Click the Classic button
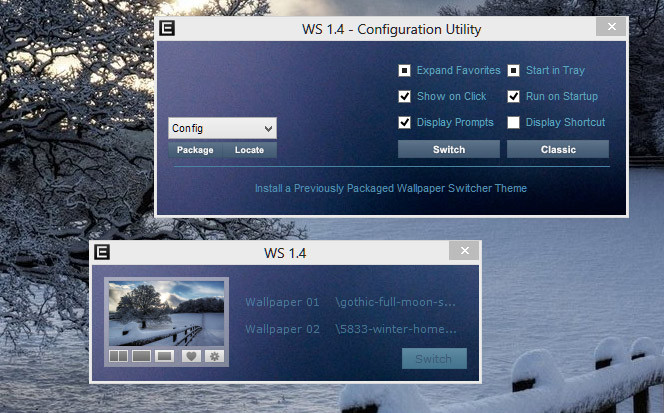 558,150
